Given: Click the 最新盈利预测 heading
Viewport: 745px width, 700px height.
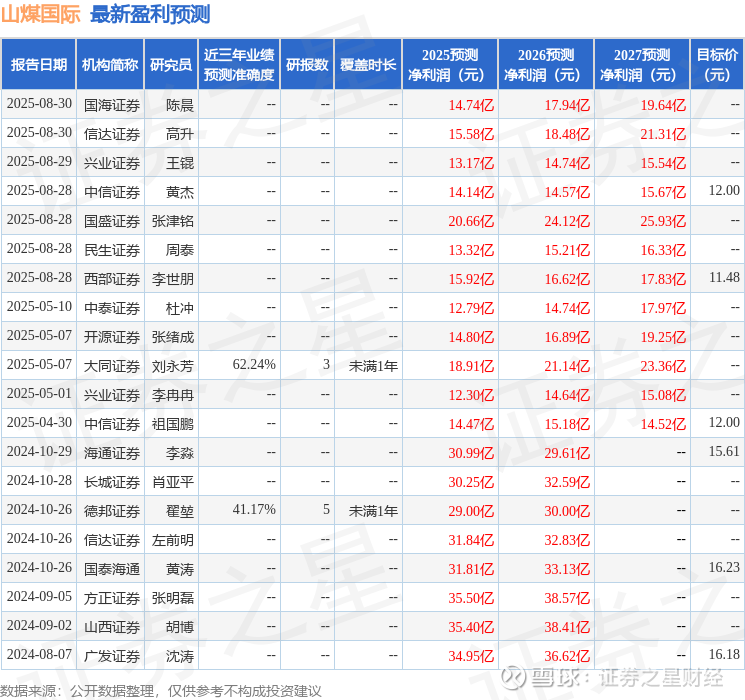Looking at the screenshot, I should coord(150,15).
